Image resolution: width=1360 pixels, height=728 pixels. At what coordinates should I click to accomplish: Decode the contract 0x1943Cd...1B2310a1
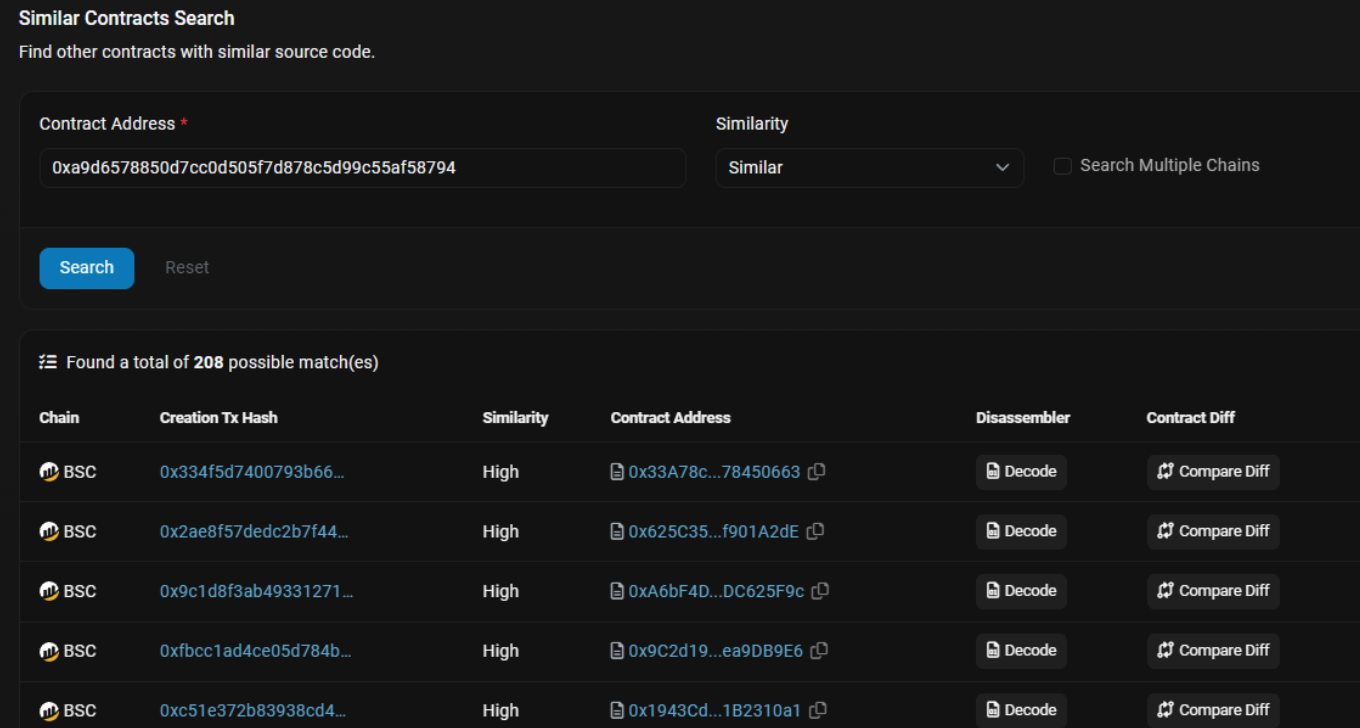tap(1021, 710)
